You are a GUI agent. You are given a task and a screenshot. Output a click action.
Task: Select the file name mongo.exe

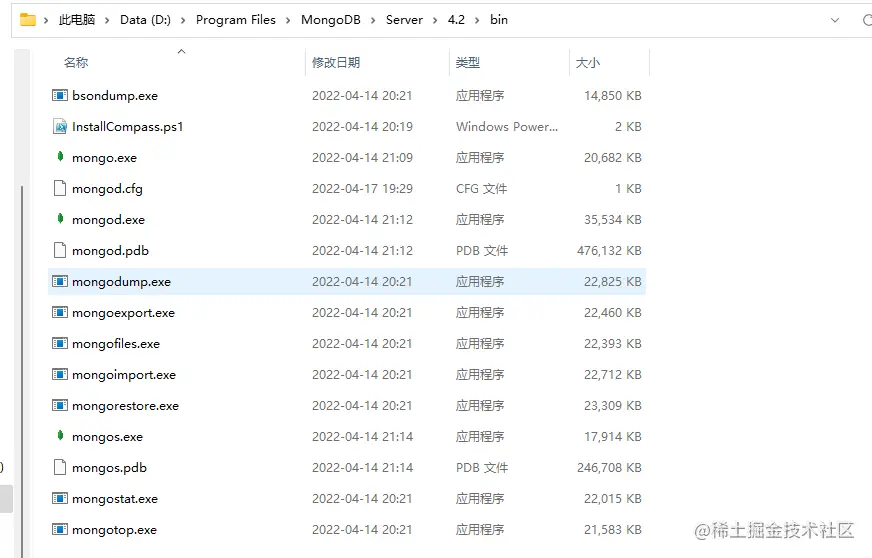tap(104, 158)
